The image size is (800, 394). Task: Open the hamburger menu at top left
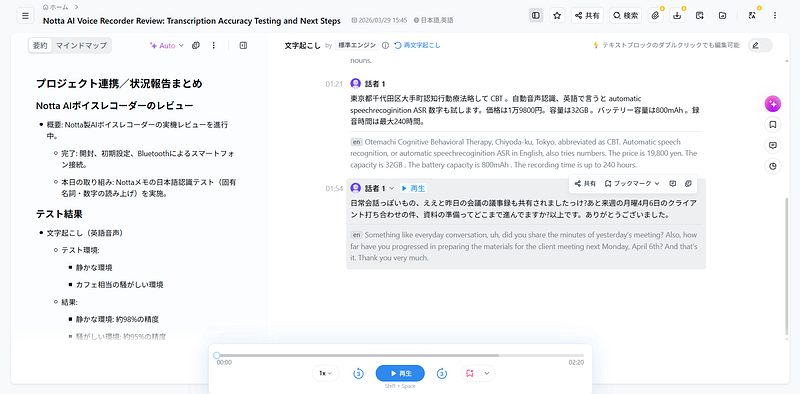[25, 15]
